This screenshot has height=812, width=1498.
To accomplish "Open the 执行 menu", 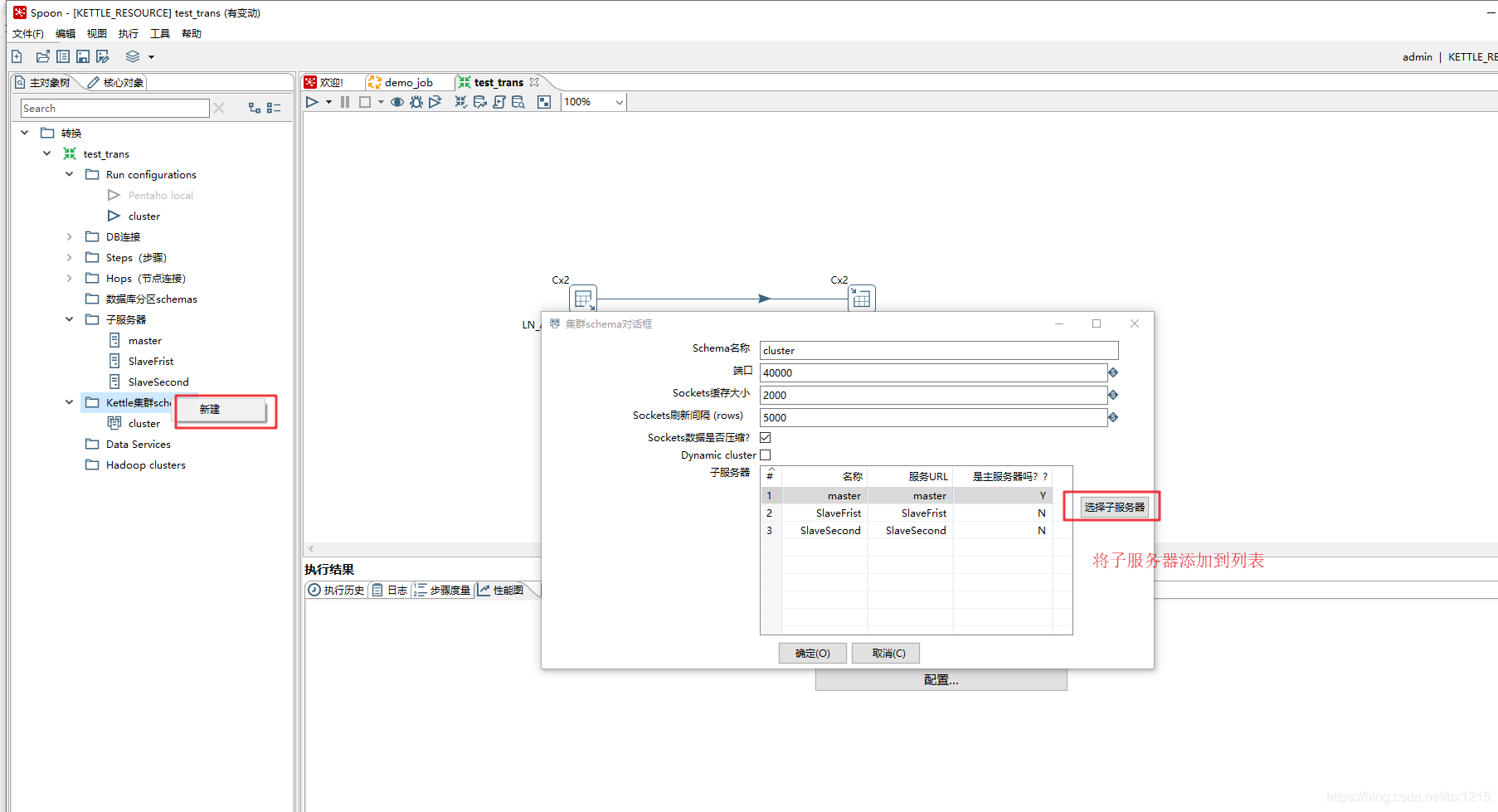I will (129, 34).
